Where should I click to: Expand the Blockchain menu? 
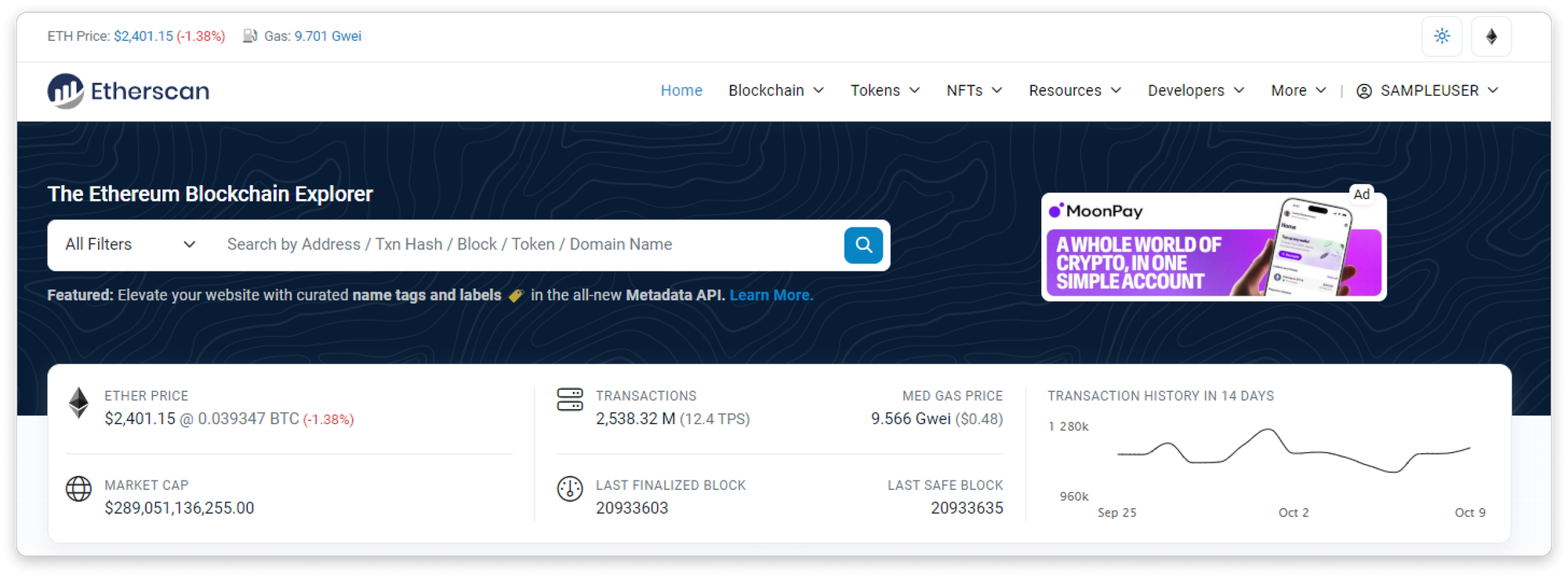[775, 91]
